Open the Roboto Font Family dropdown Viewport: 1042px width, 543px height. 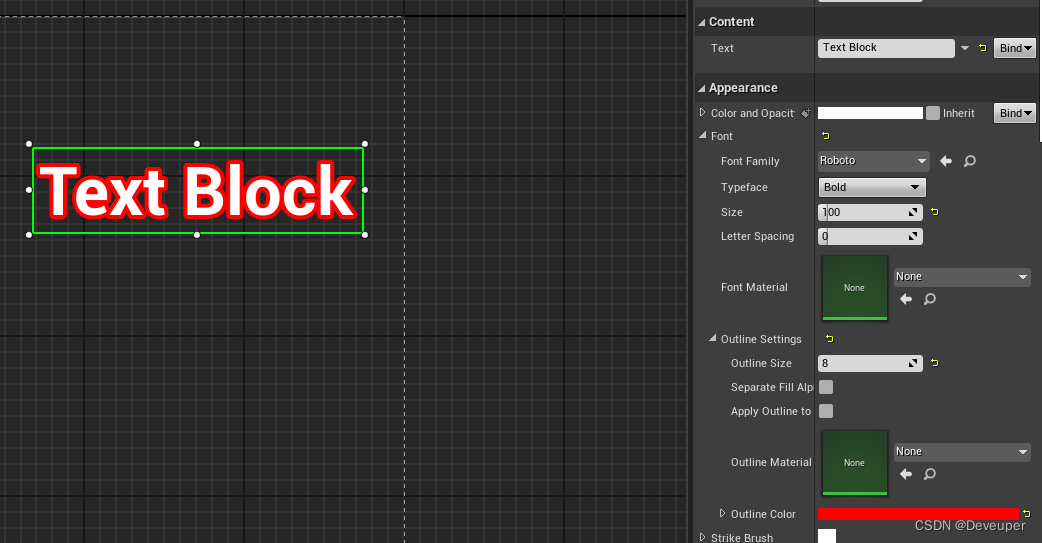873,161
